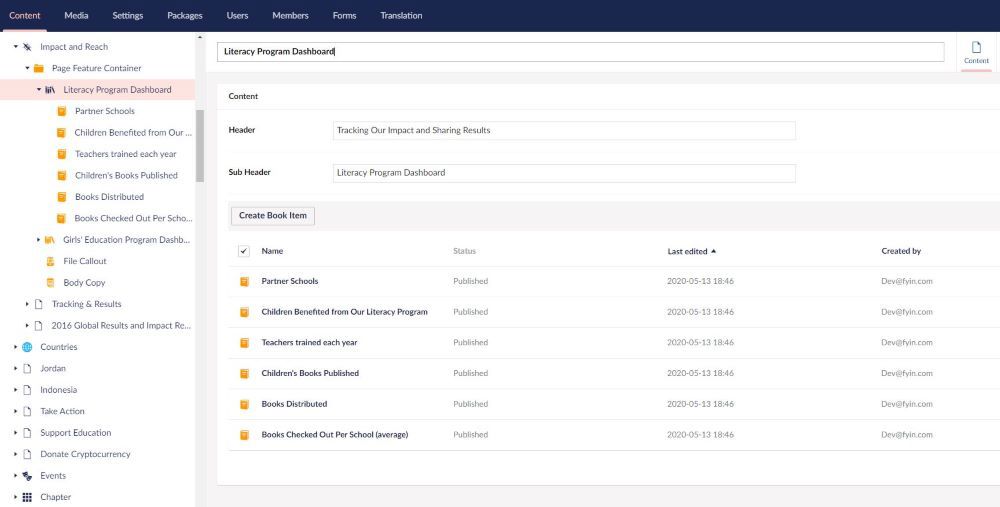This screenshot has width=1000, height=507.
Task: Click book icon beside Books Distributed tree node
Action: pos(62,197)
